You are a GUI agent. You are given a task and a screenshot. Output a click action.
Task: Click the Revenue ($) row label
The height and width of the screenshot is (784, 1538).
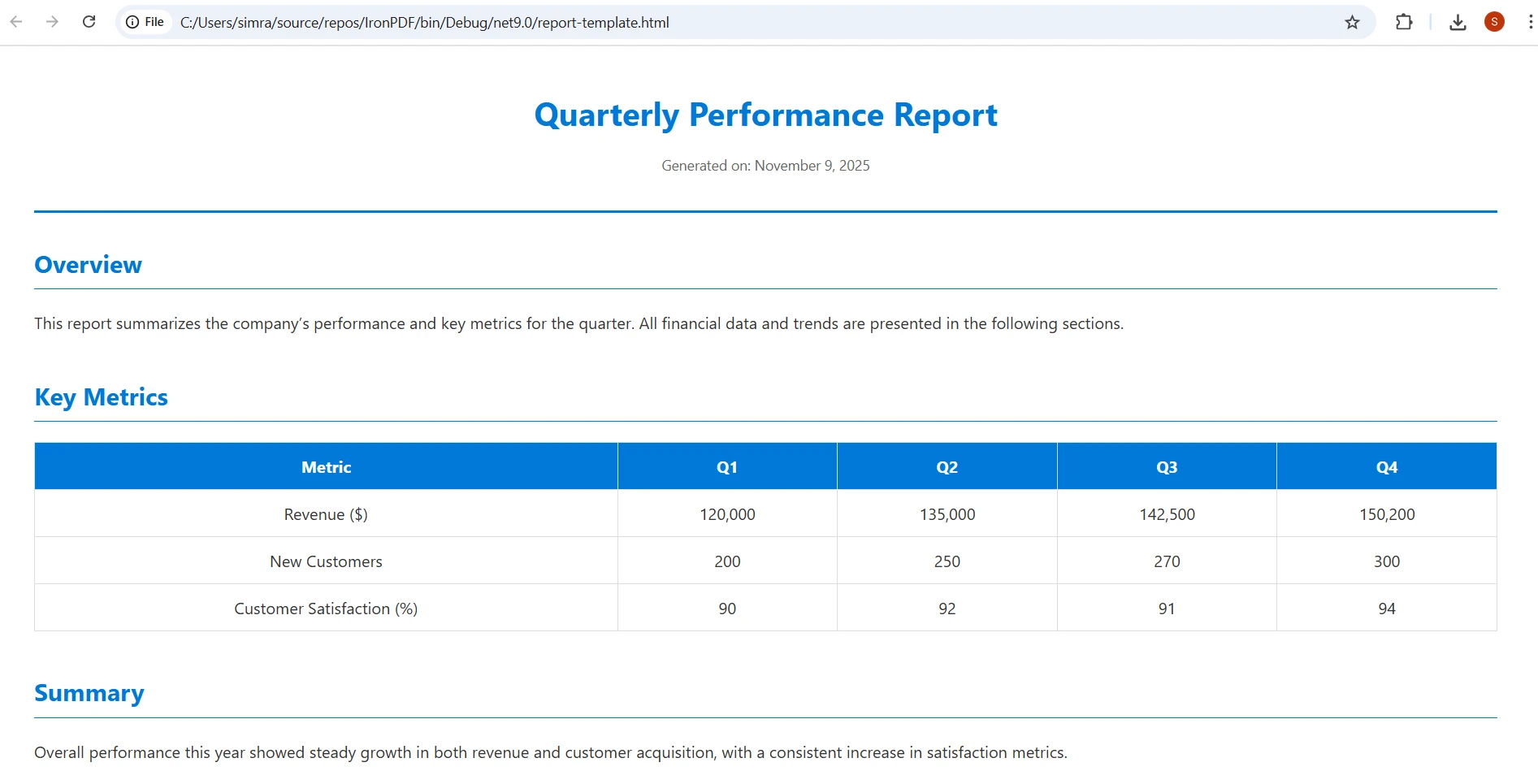pyautogui.click(x=326, y=514)
